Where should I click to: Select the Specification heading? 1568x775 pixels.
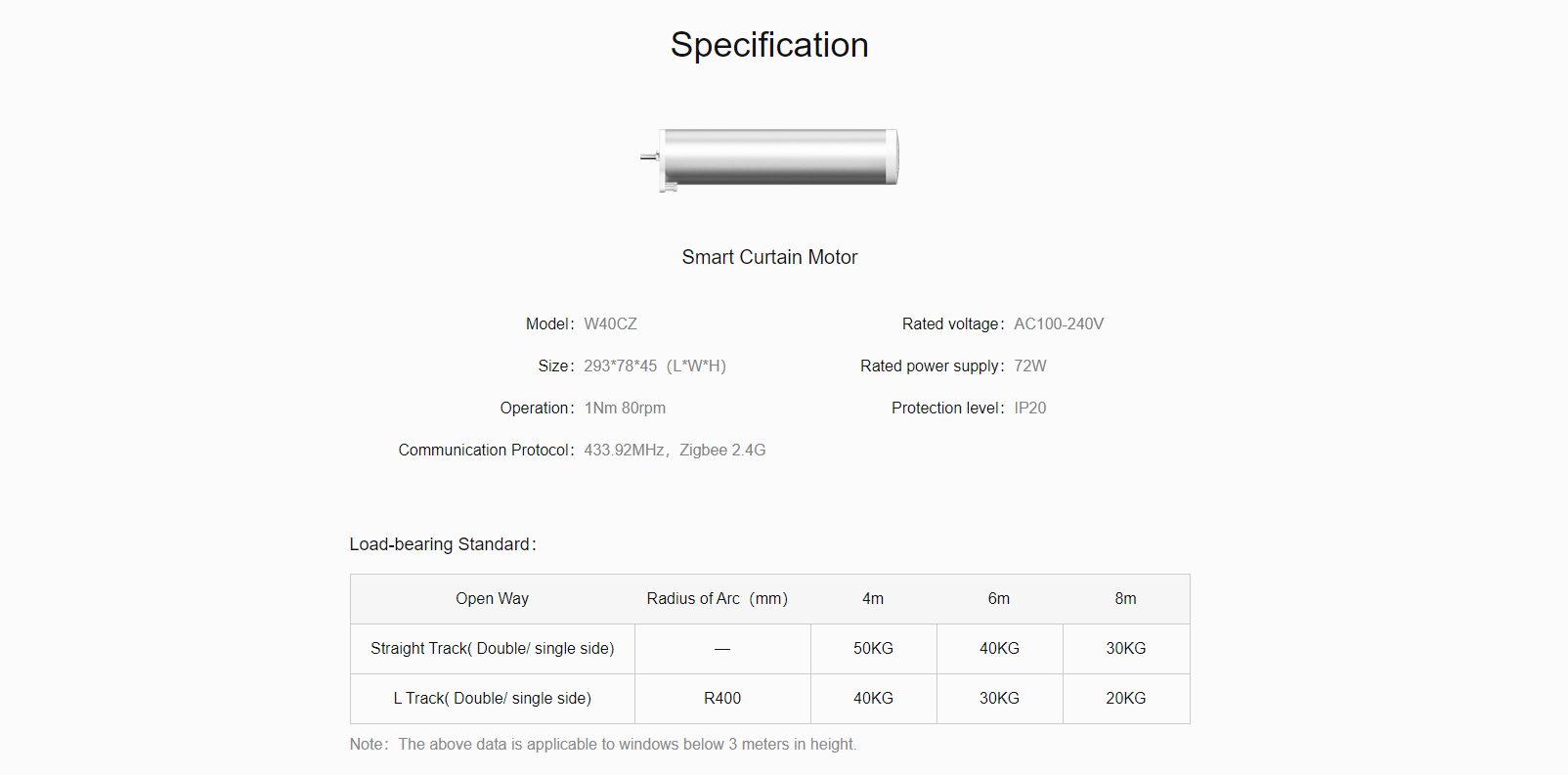769,45
